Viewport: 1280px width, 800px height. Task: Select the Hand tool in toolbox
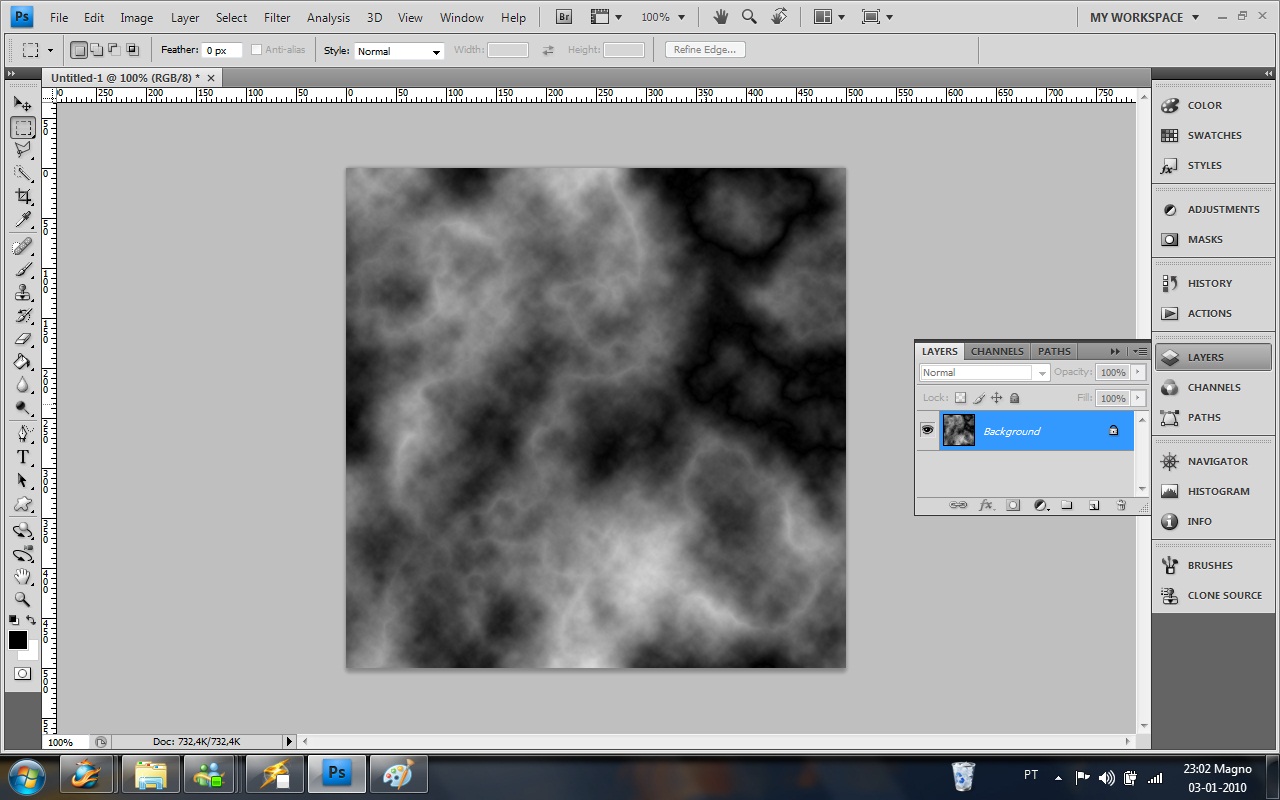(22, 577)
